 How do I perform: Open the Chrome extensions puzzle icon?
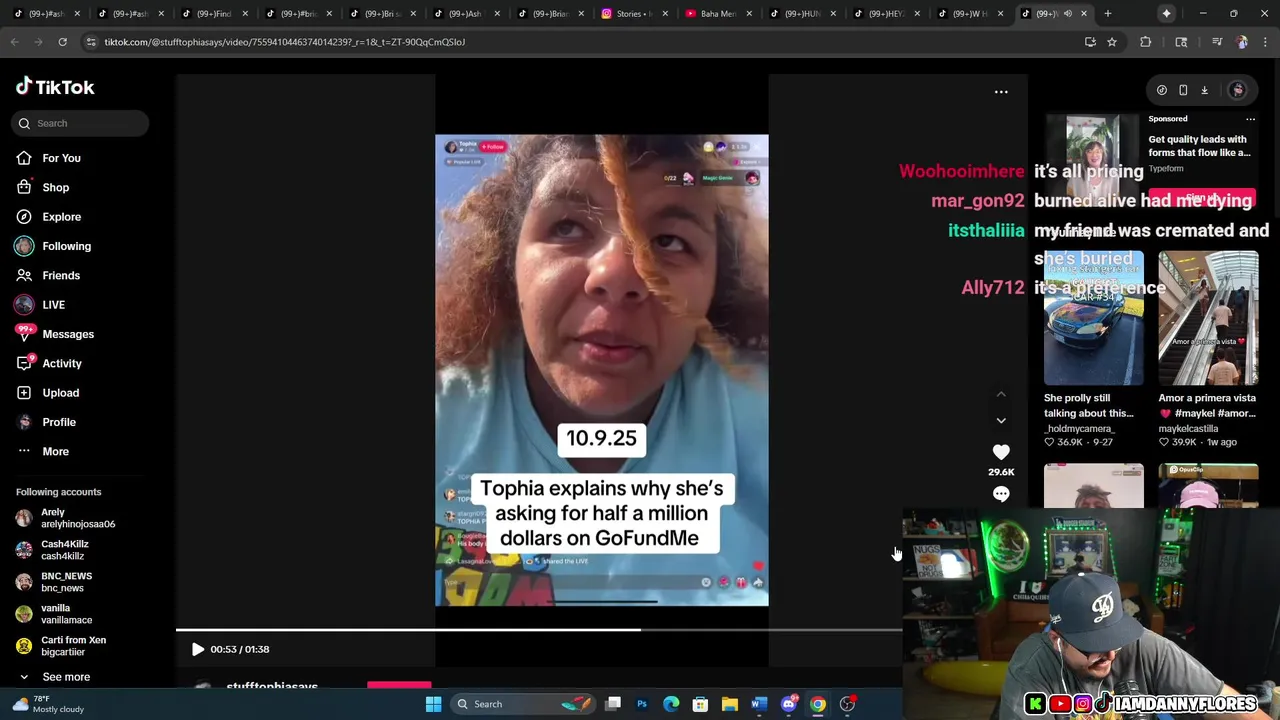pyautogui.click(x=1146, y=42)
